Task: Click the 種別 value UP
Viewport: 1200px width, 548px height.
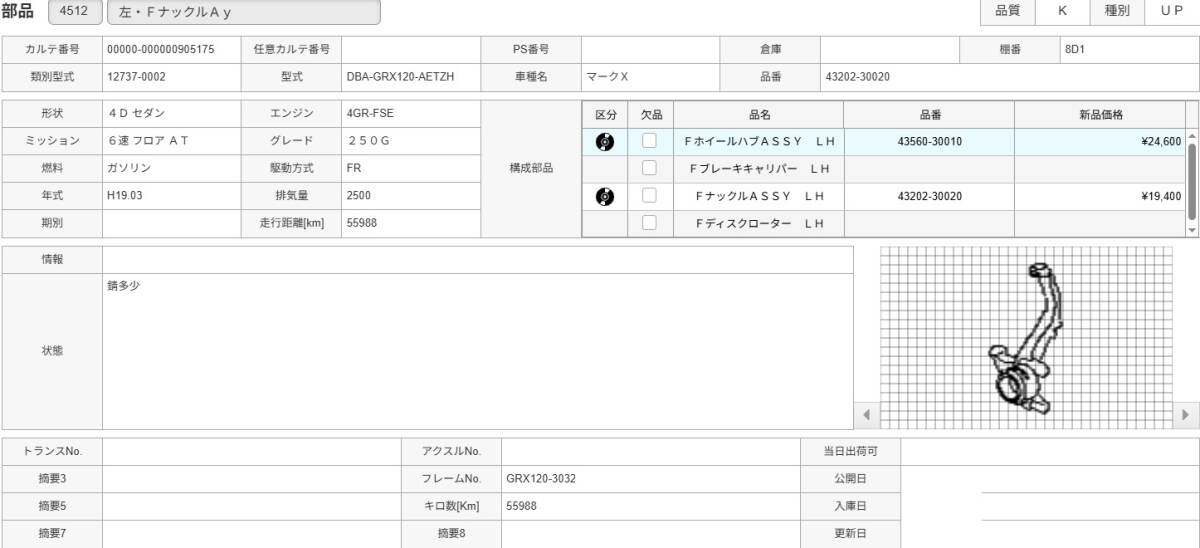Action: coord(1172,11)
